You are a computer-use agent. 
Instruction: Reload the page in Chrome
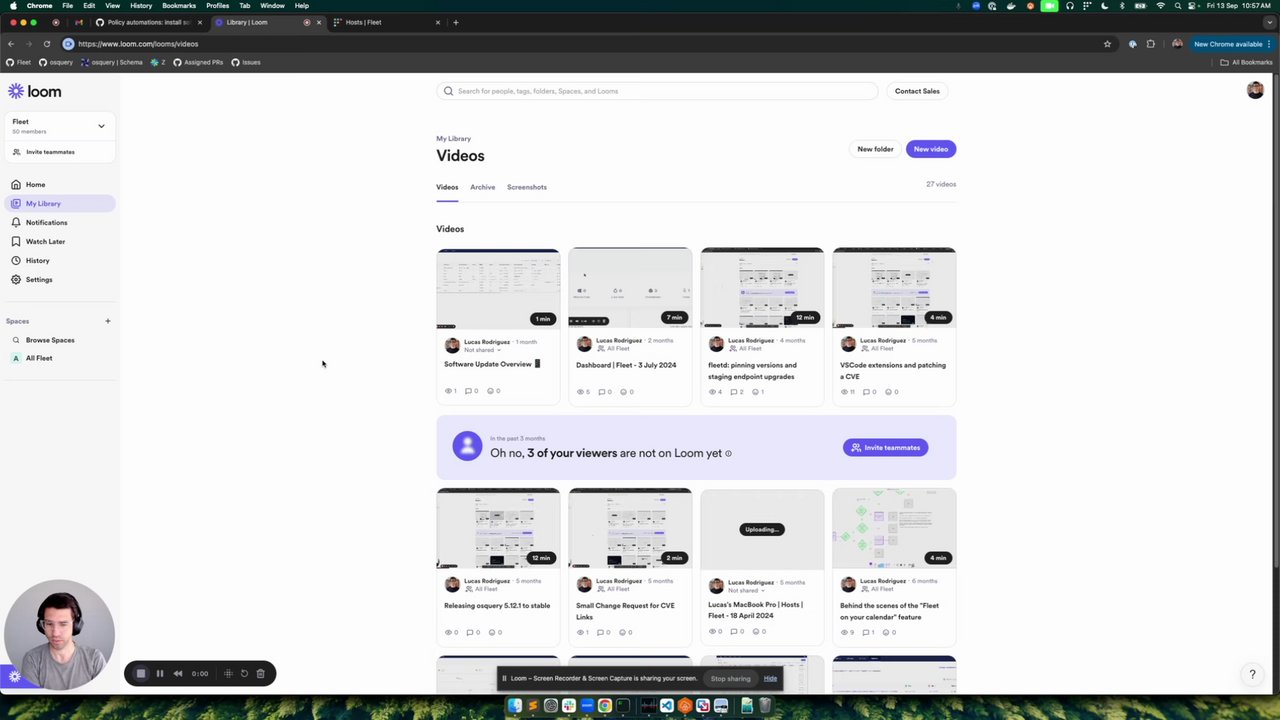pyautogui.click(x=46, y=44)
